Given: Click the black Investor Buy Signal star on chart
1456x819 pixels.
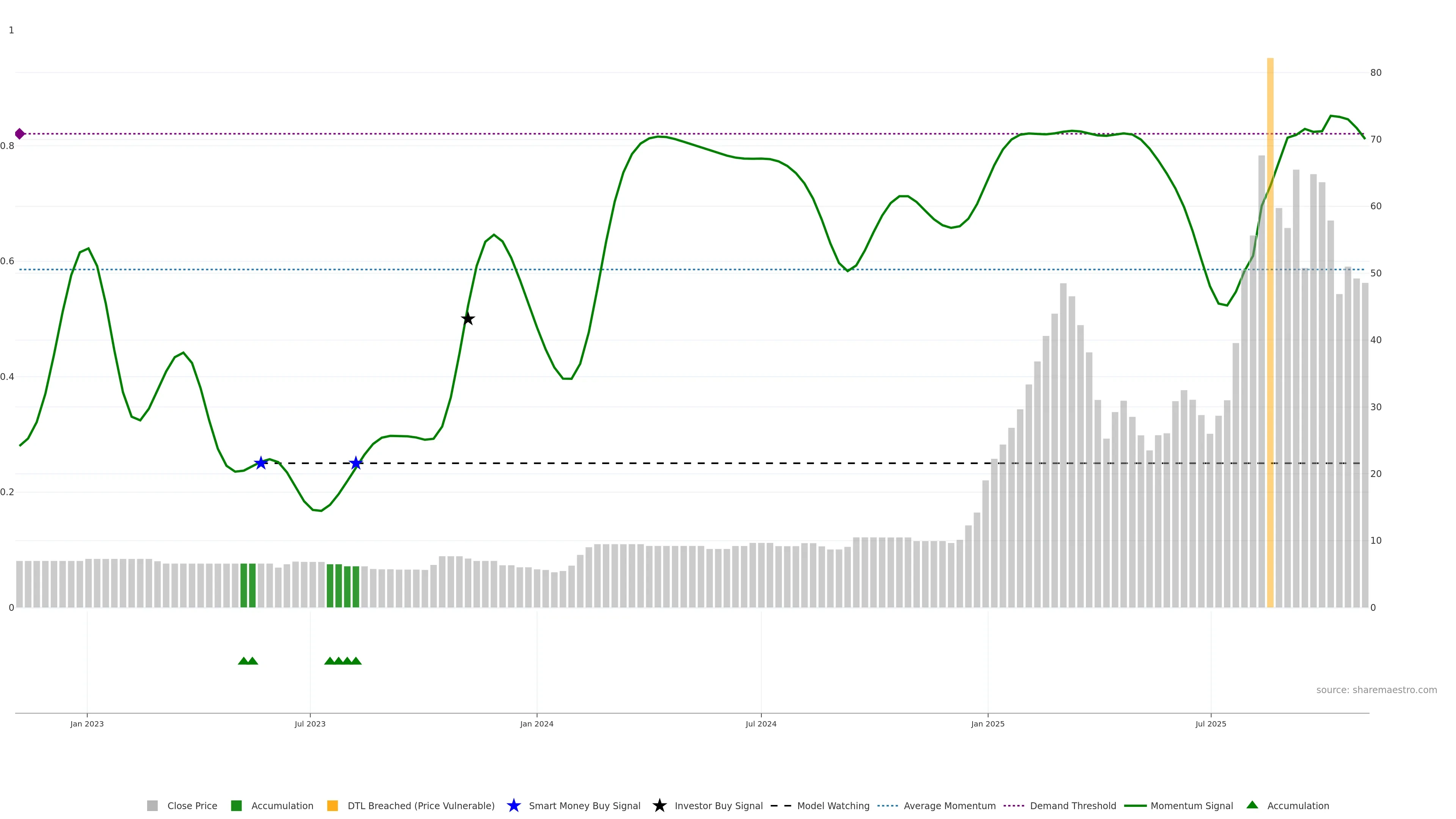Looking at the screenshot, I should pyautogui.click(x=468, y=319).
